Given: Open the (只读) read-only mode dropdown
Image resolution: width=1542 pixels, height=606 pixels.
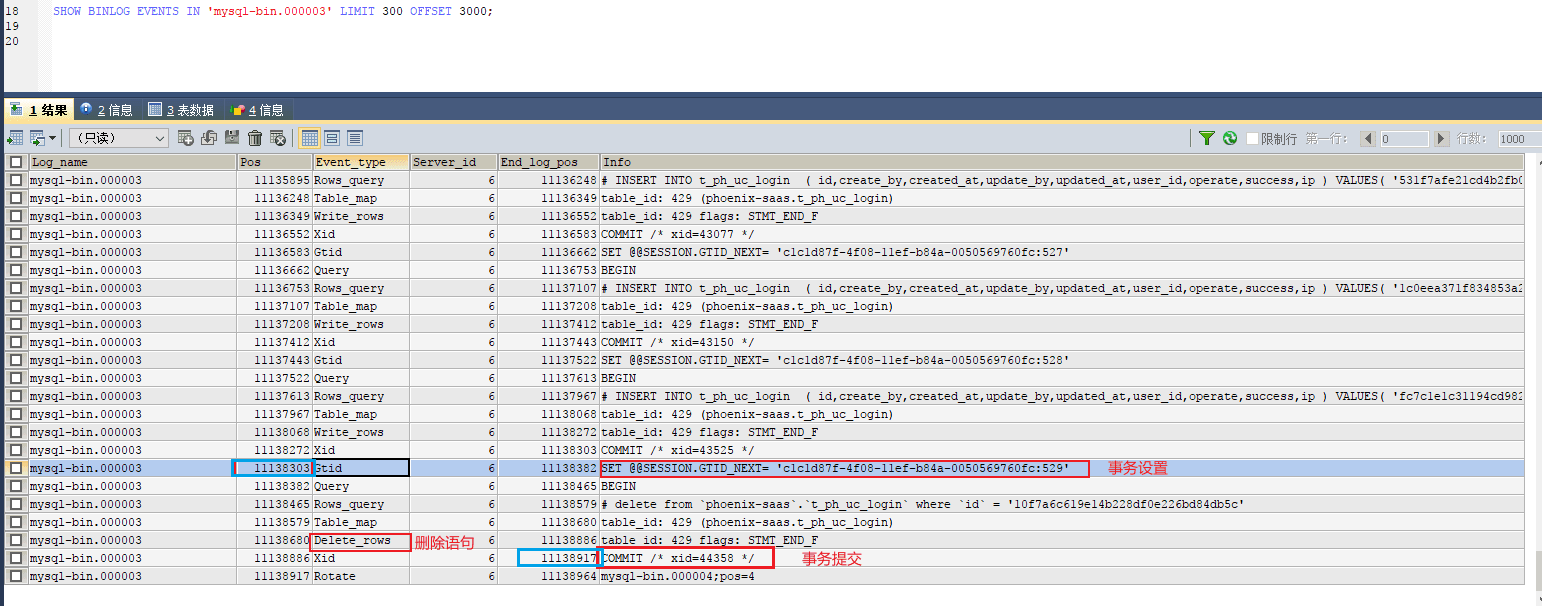Looking at the screenshot, I should point(119,138).
